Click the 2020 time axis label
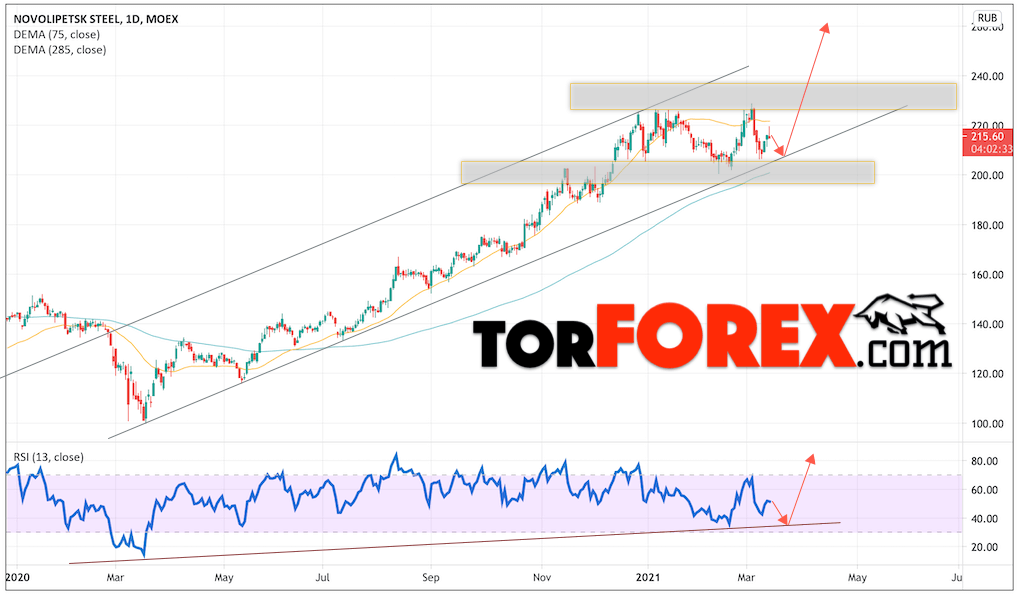The image size is (1019, 595). pos(17,577)
